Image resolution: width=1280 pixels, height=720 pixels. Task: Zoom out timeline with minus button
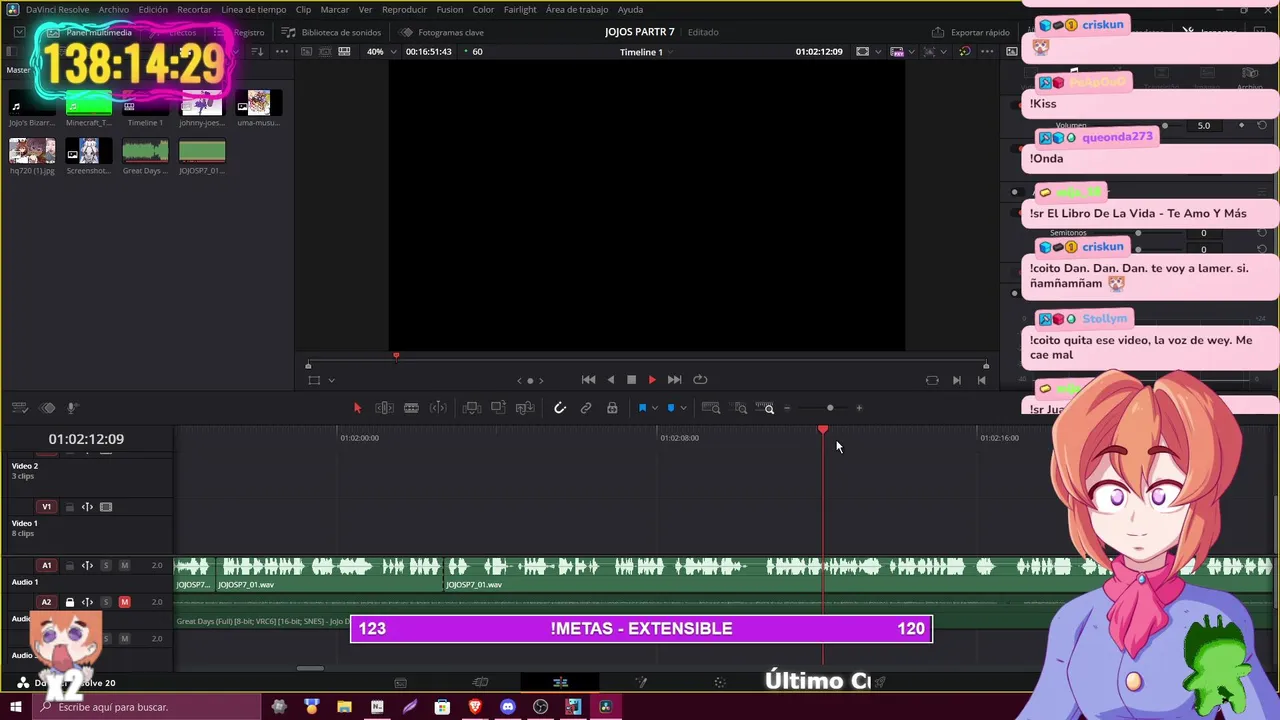[x=787, y=408]
